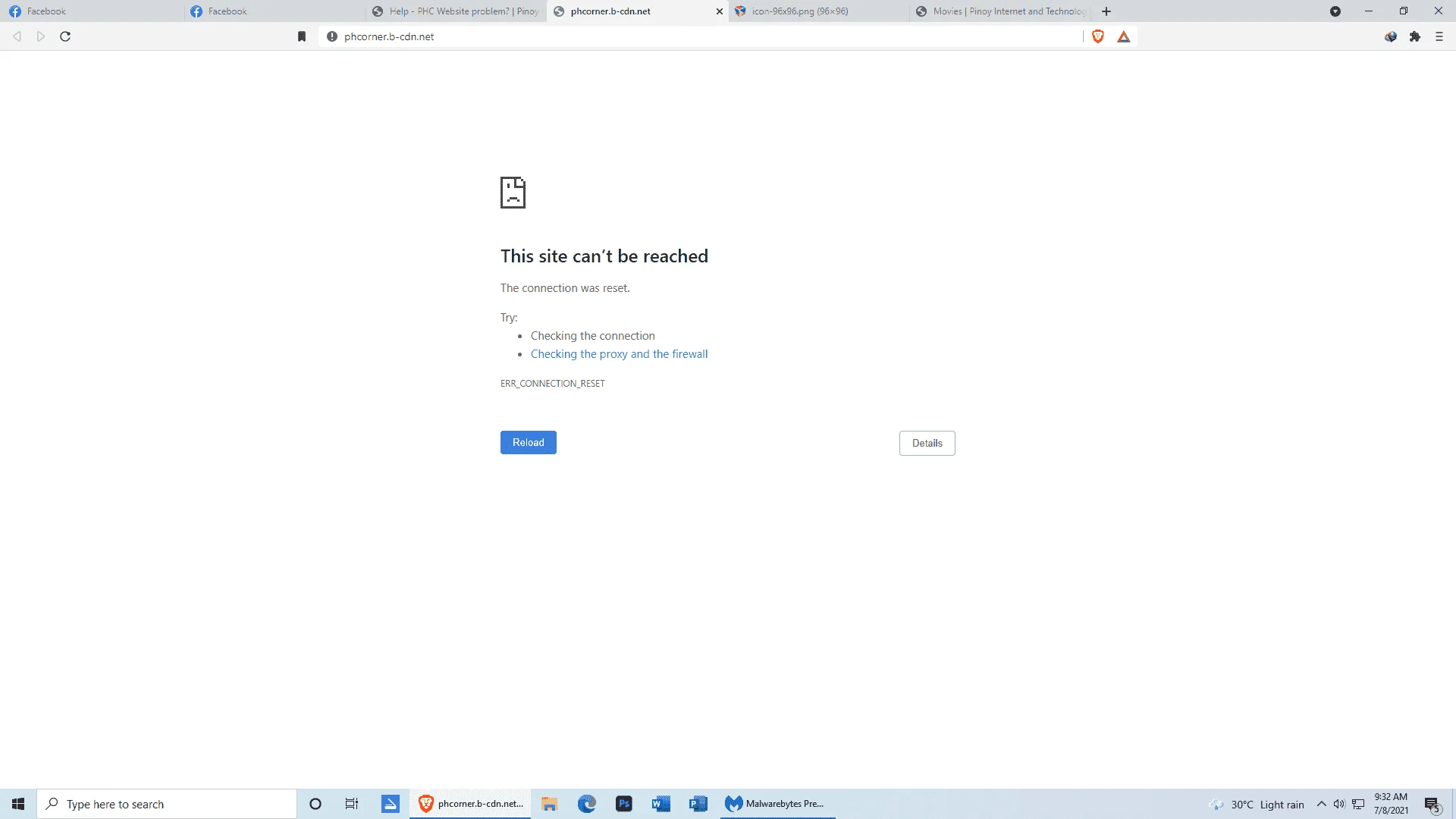This screenshot has height=819, width=1456.
Task: Launch Microsoft Edge from taskbar
Action: [587, 804]
